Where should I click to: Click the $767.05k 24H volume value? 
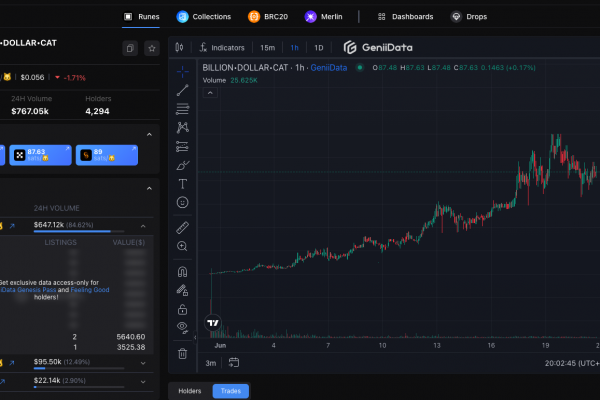(30, 111)
